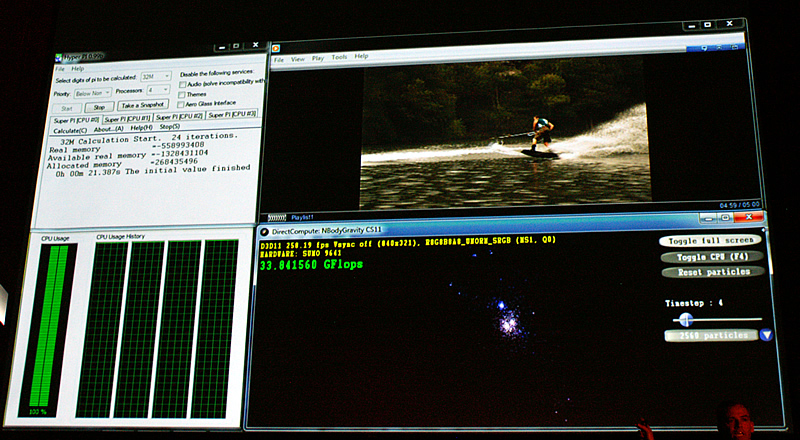800x440 pixels.
Task: Click the Hyper PI title bar app icon
Action: point(58,57)
